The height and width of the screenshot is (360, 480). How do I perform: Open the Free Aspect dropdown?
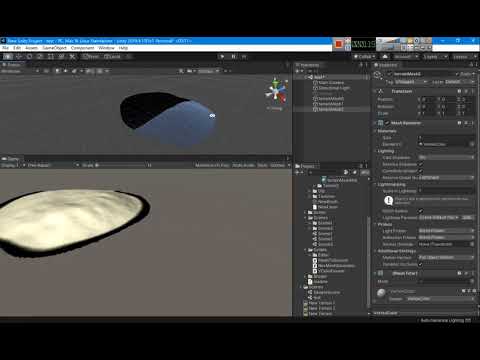point(53,165)
